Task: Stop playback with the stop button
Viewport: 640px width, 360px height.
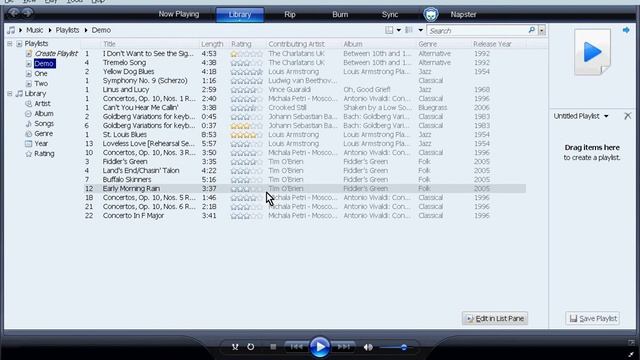Action: [x=273, y=347]
